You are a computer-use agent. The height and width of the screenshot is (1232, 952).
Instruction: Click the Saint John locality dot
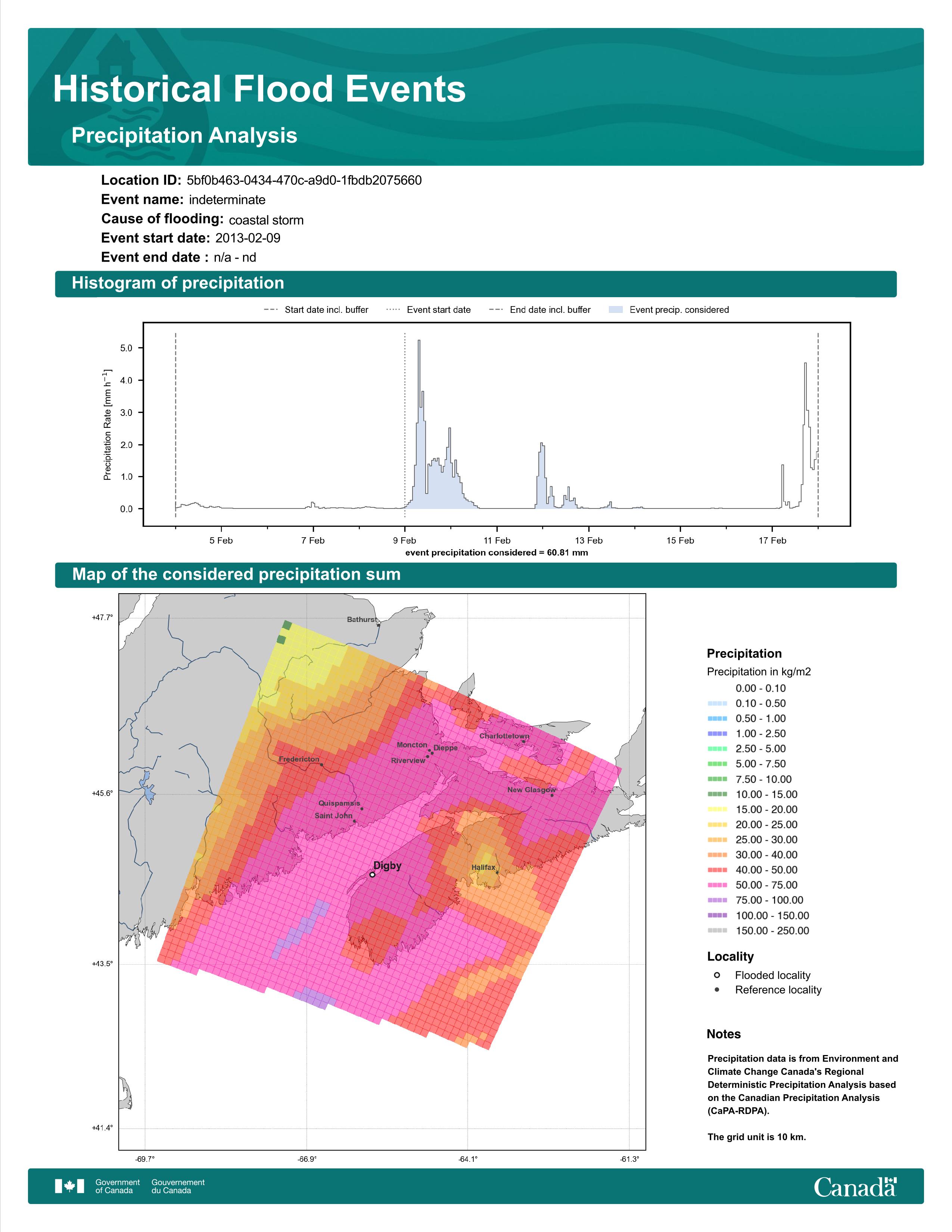[354, 821]
